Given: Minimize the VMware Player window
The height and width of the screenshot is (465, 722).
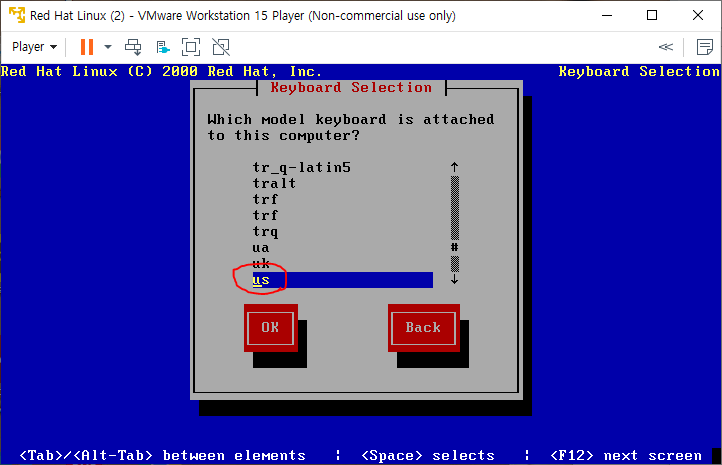Looking at the screenshot, I should [x=607, y=15].
